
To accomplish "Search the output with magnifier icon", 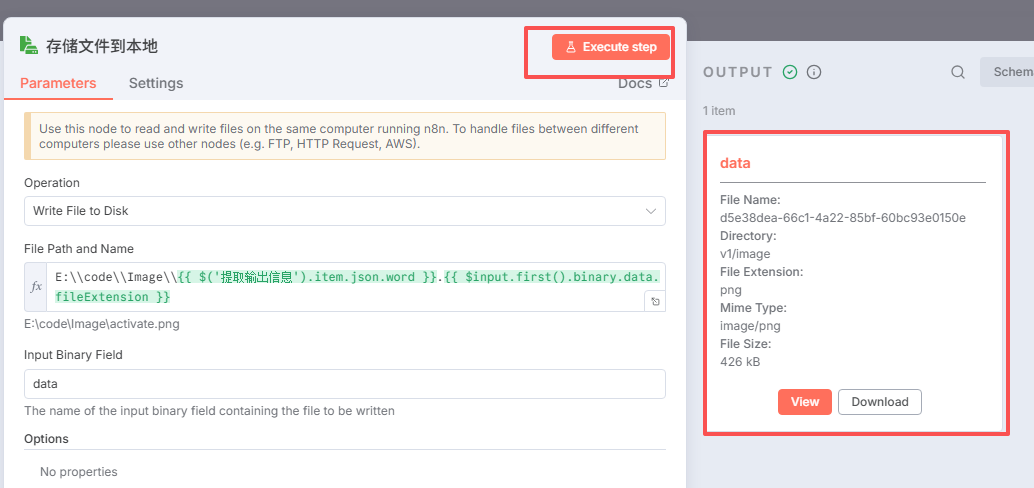I will pyautogui.click(x=958, y=72).
